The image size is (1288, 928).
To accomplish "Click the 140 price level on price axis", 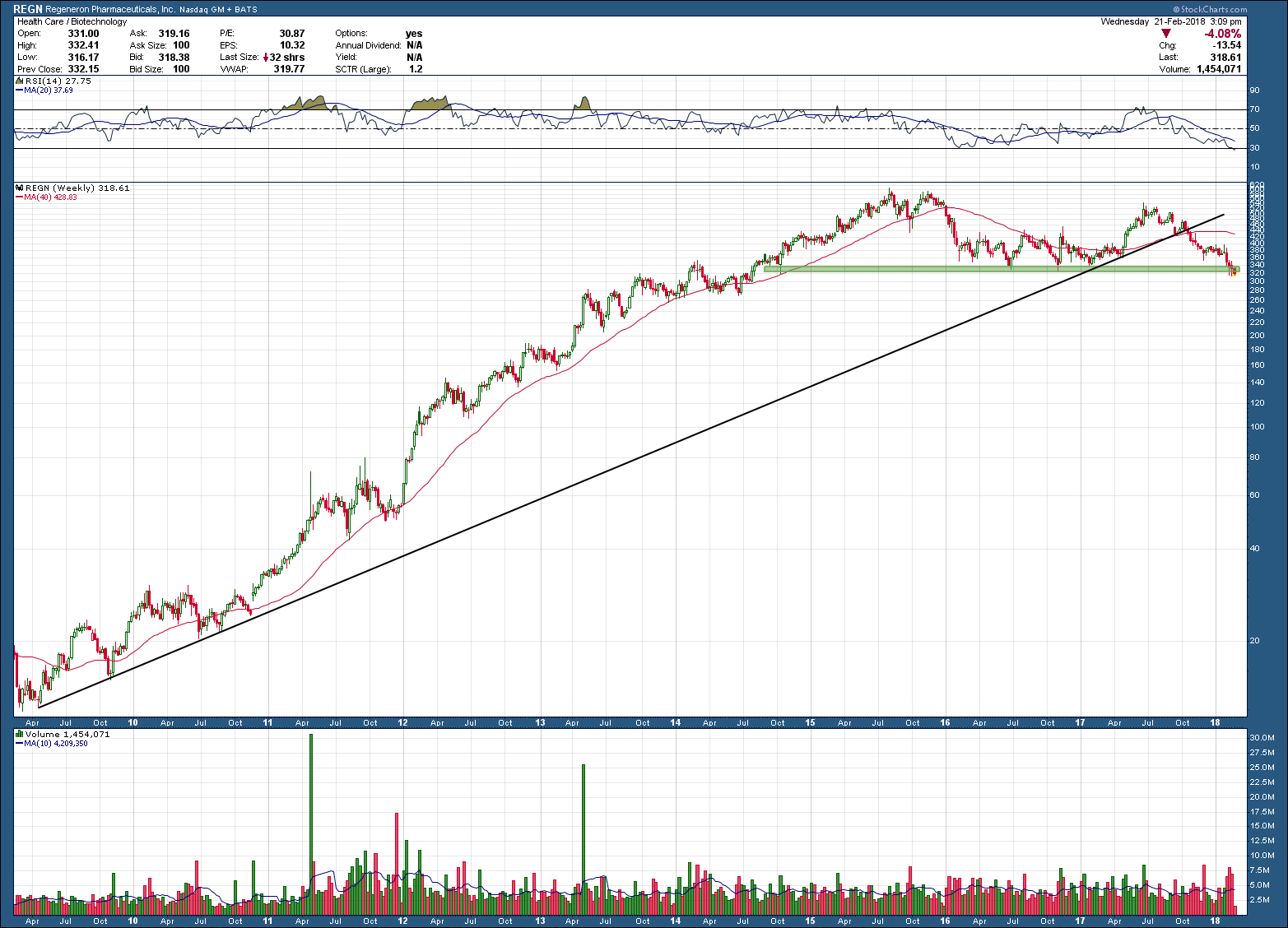I will coord(1258,383).
